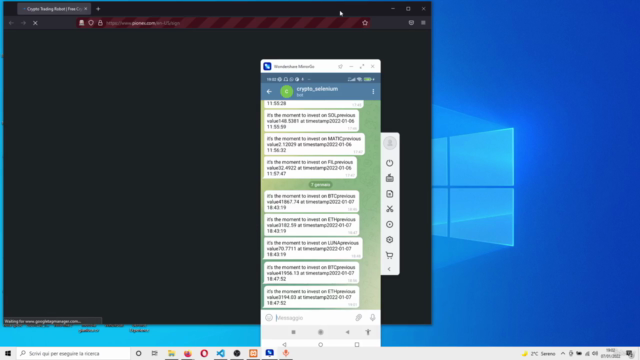Open the emoji picker in Telegram
Screen dimensions: 640x360
tap(269, 318)
